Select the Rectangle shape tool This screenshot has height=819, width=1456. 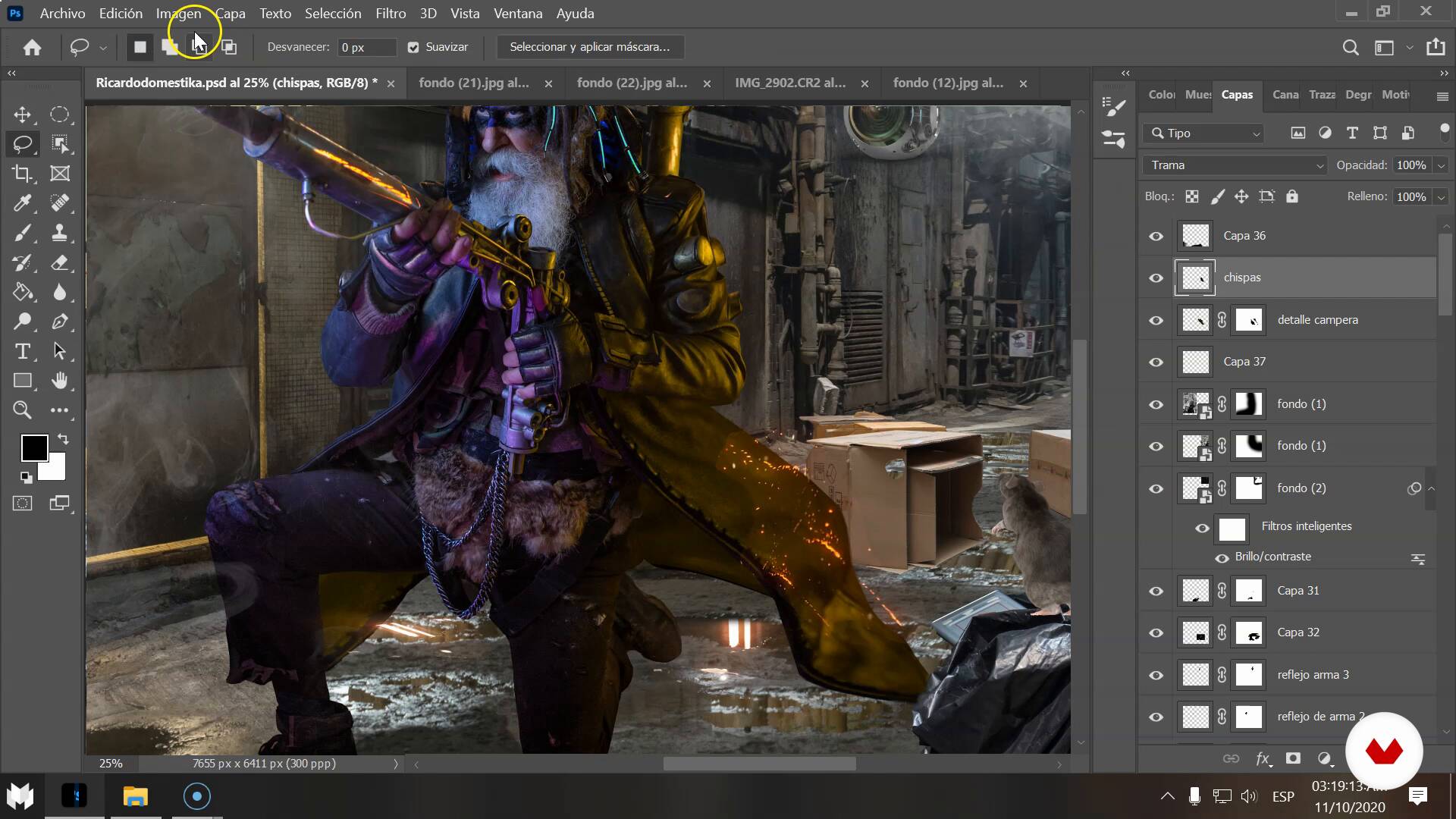click(22, 381)
